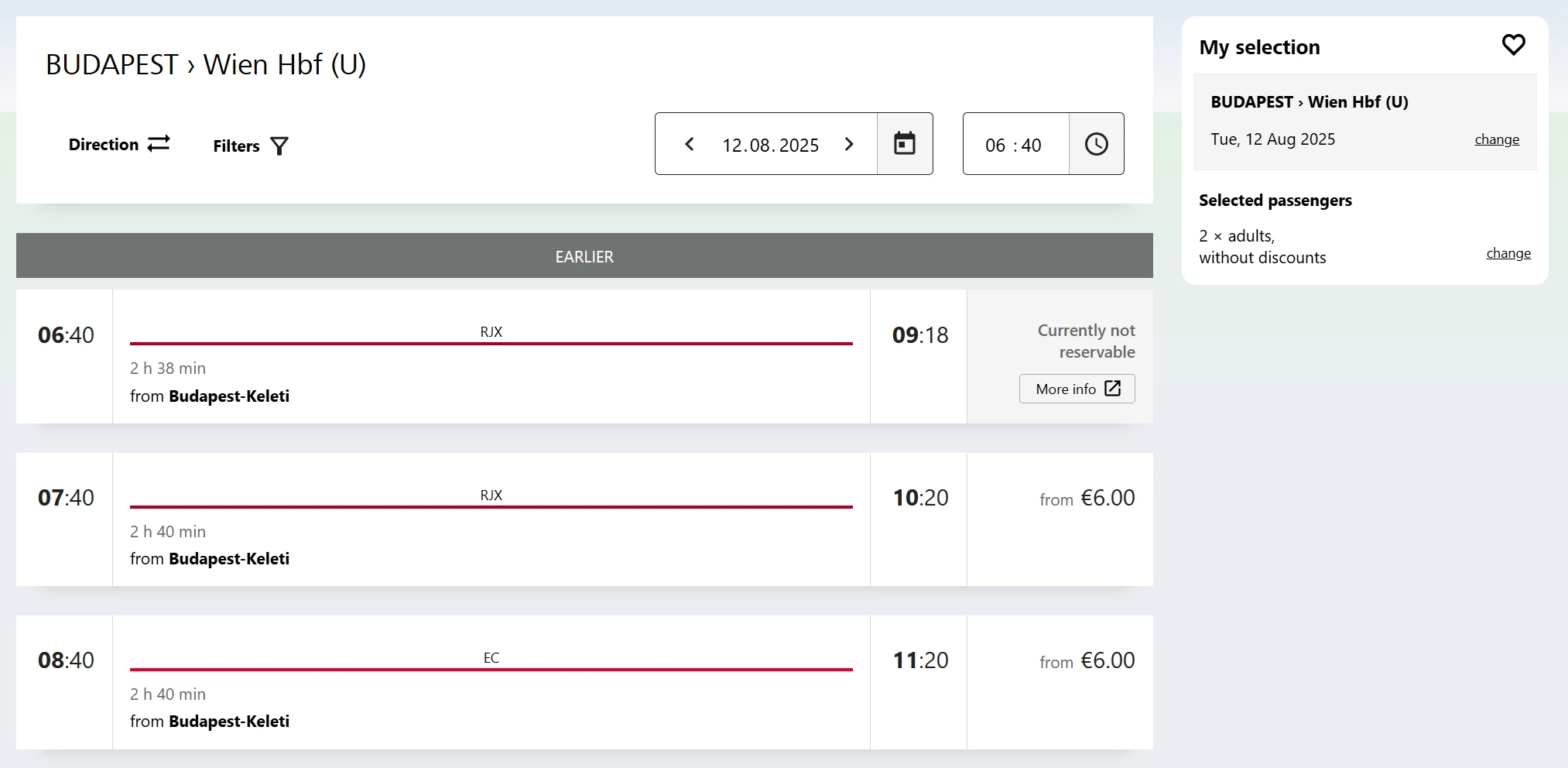Choose the €6.00 fare for 10:20 arrival
The height and width of the screenshot is (768, 1568).
(1087, 498)
